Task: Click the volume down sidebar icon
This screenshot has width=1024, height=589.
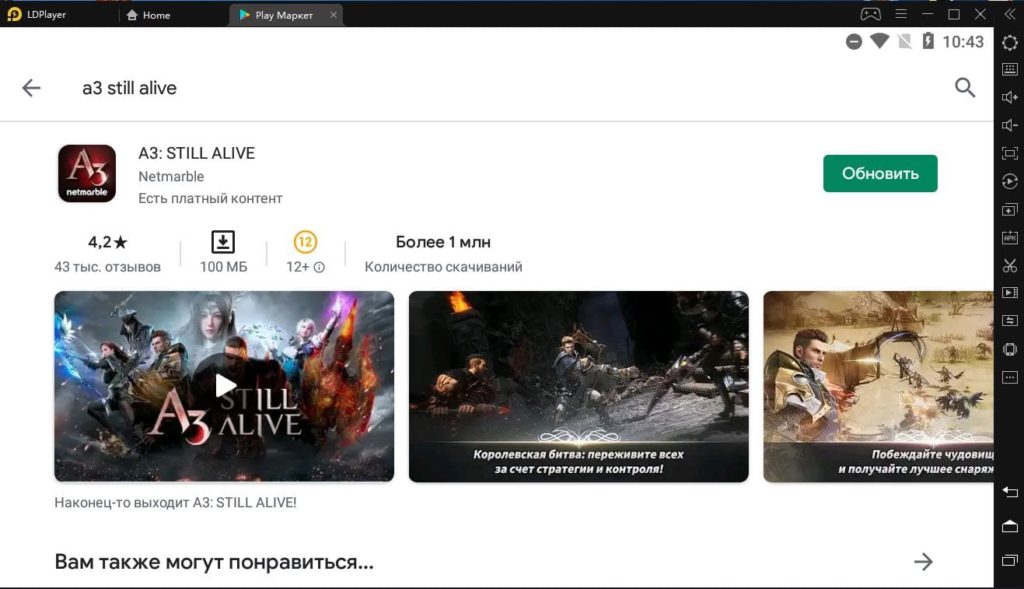Action: click(x=1010, y=125)
